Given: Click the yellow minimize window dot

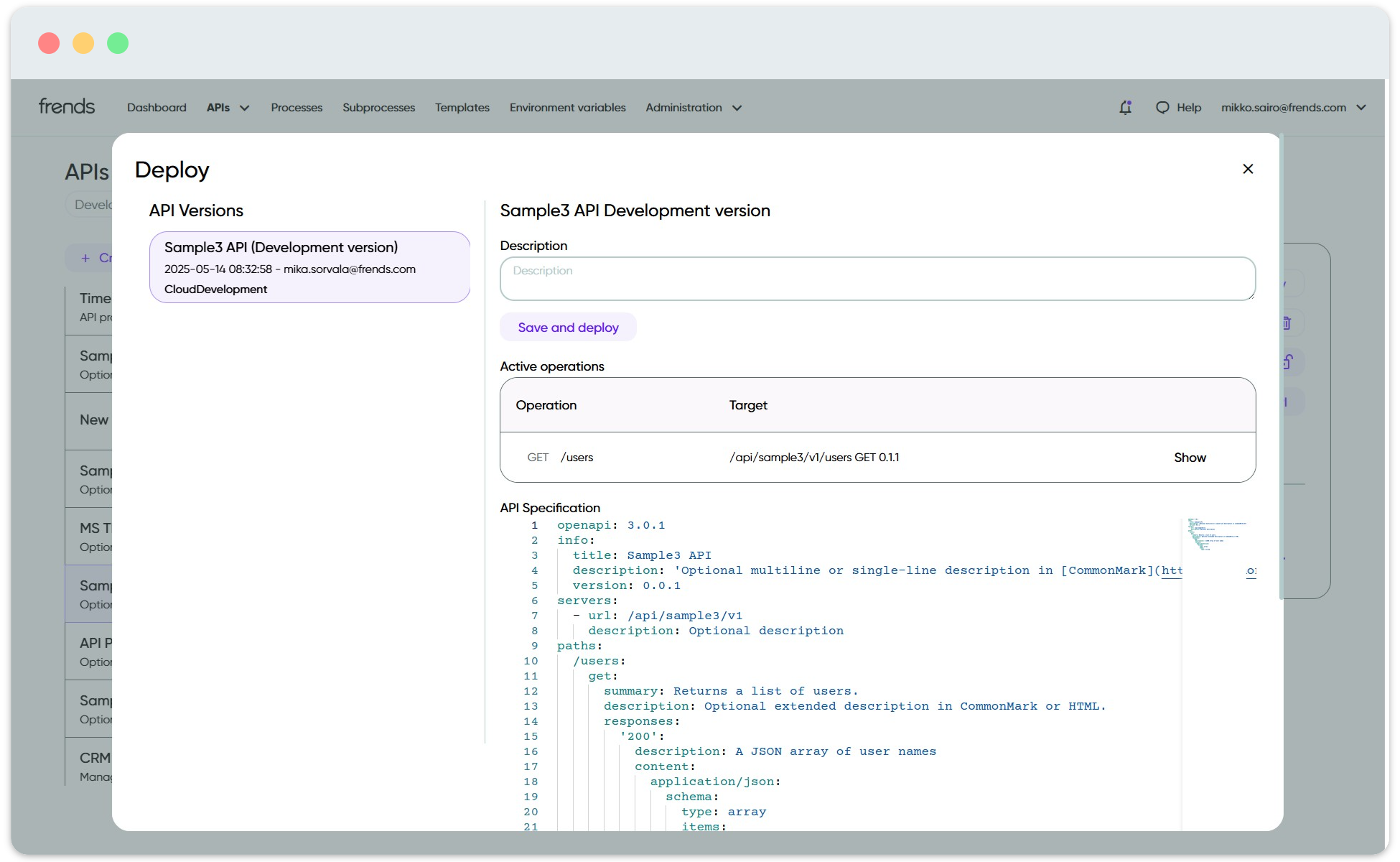Looking at the screenshot, I should click(83, 43).
